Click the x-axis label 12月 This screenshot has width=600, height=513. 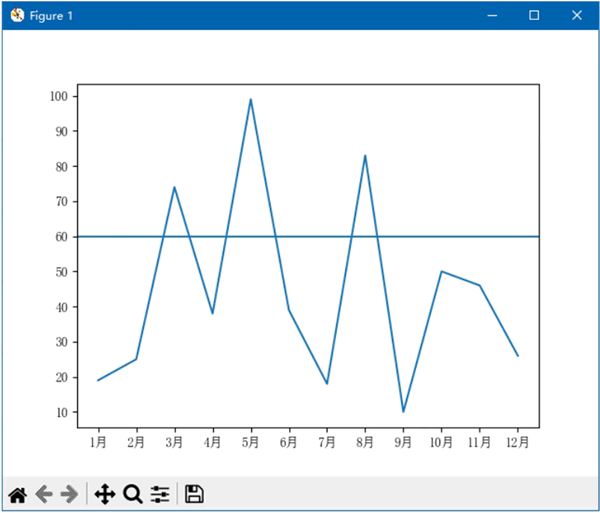(x=518, y=442)
